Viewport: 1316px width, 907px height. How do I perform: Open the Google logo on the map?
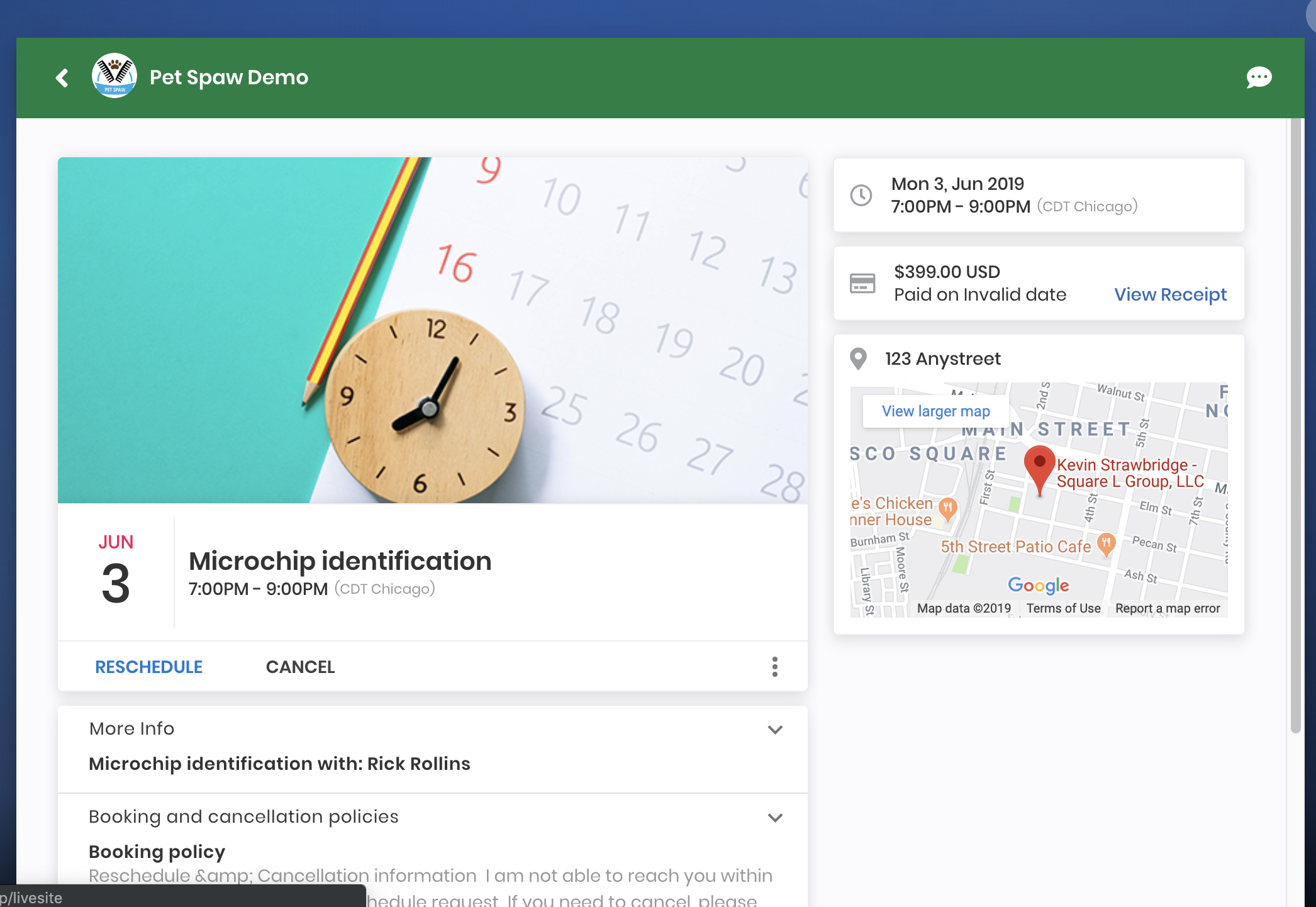(x=1038, y=586)
